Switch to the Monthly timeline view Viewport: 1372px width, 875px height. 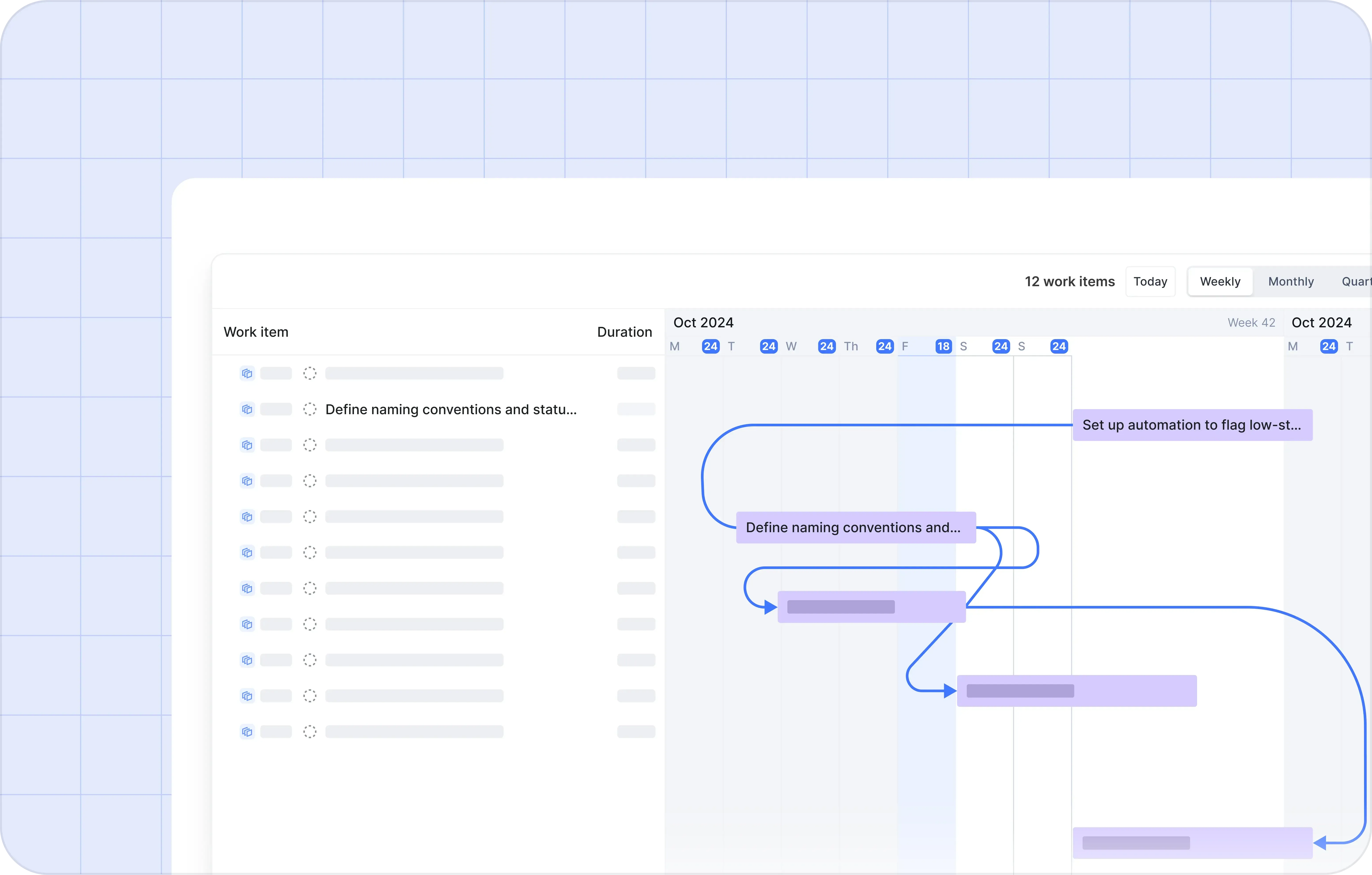point(1290,281)
